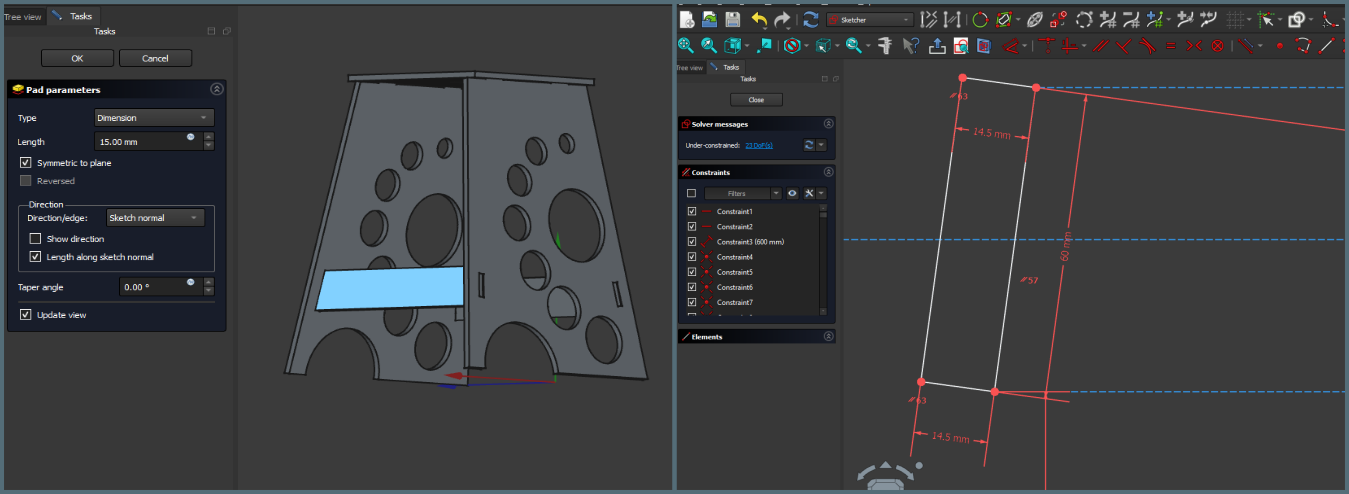Open the constraint Filters dropdown
Viewport: 1349px width, 494px height.
coord(742,193)
